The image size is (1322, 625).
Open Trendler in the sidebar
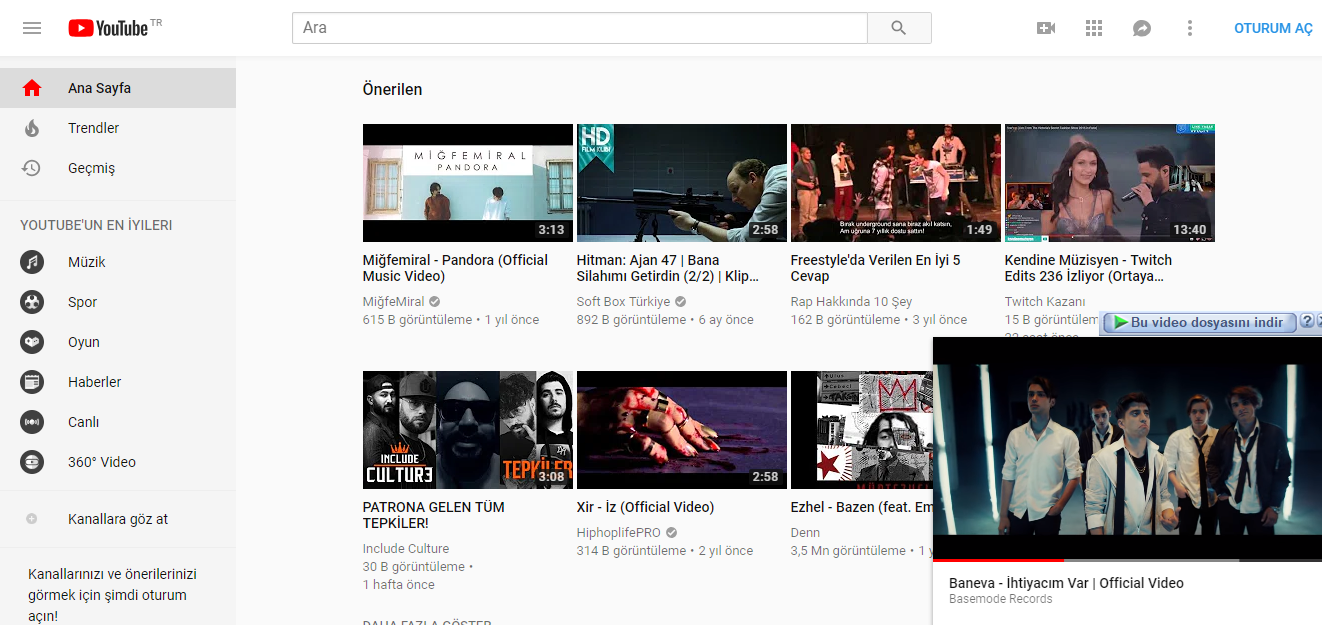(x=118, y=128)
